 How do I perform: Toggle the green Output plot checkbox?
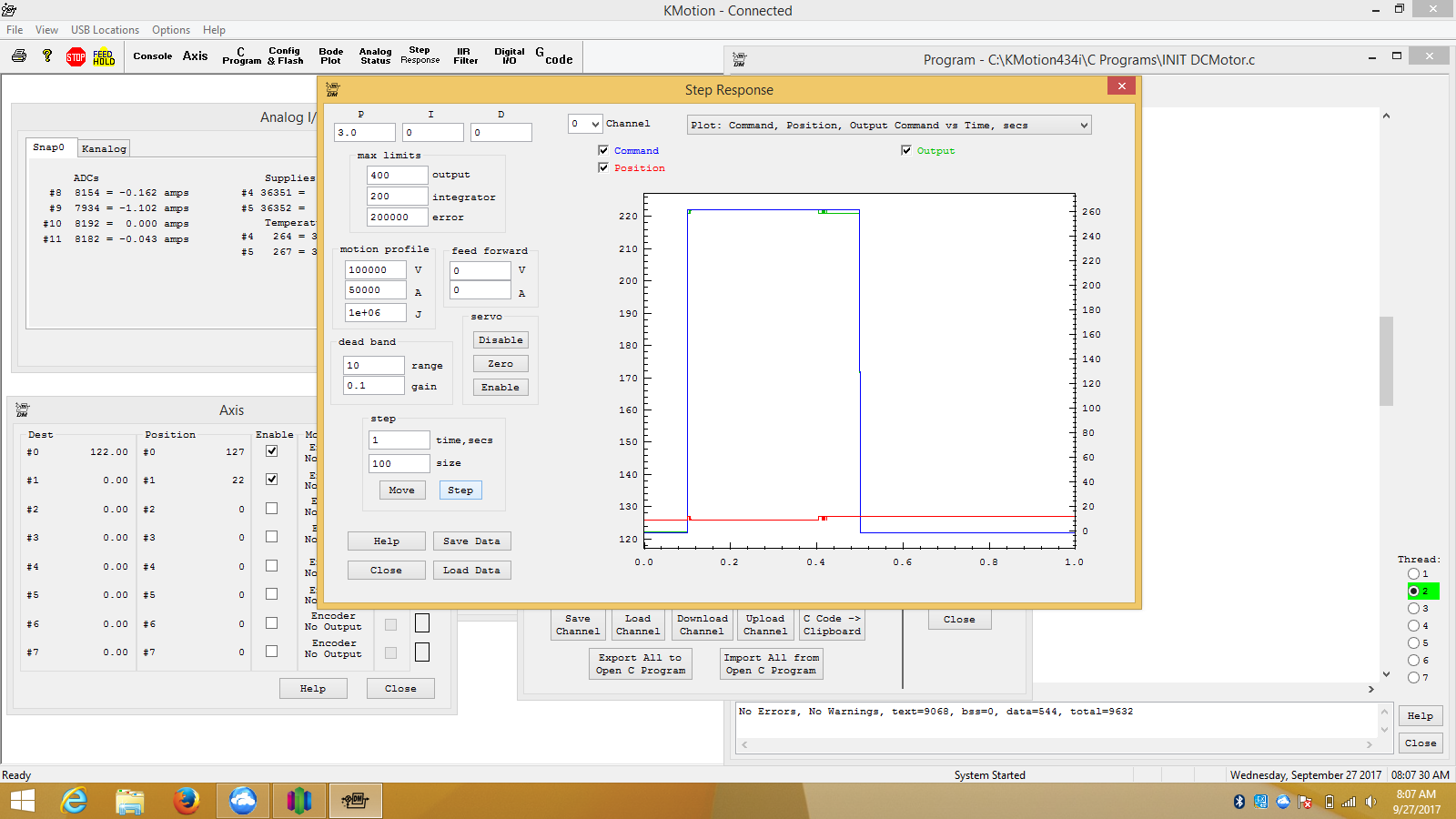point(906,150)
